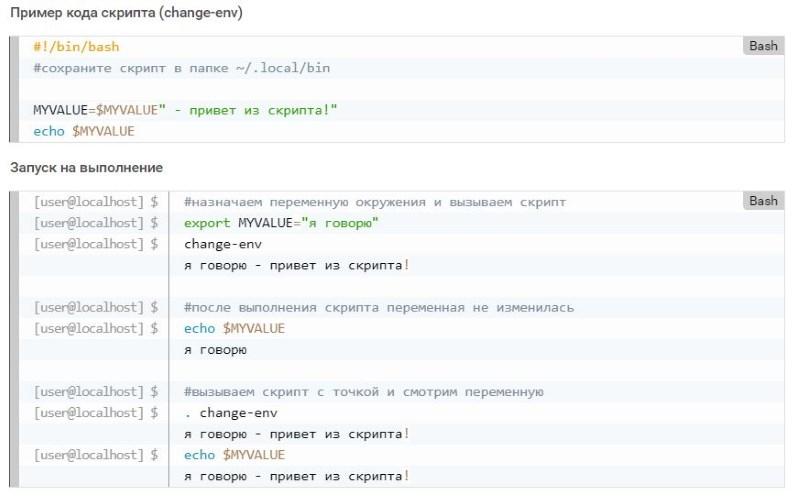Click comment '#назначаем переменную окружения'
800x497 pixels.
click(375, 202)
